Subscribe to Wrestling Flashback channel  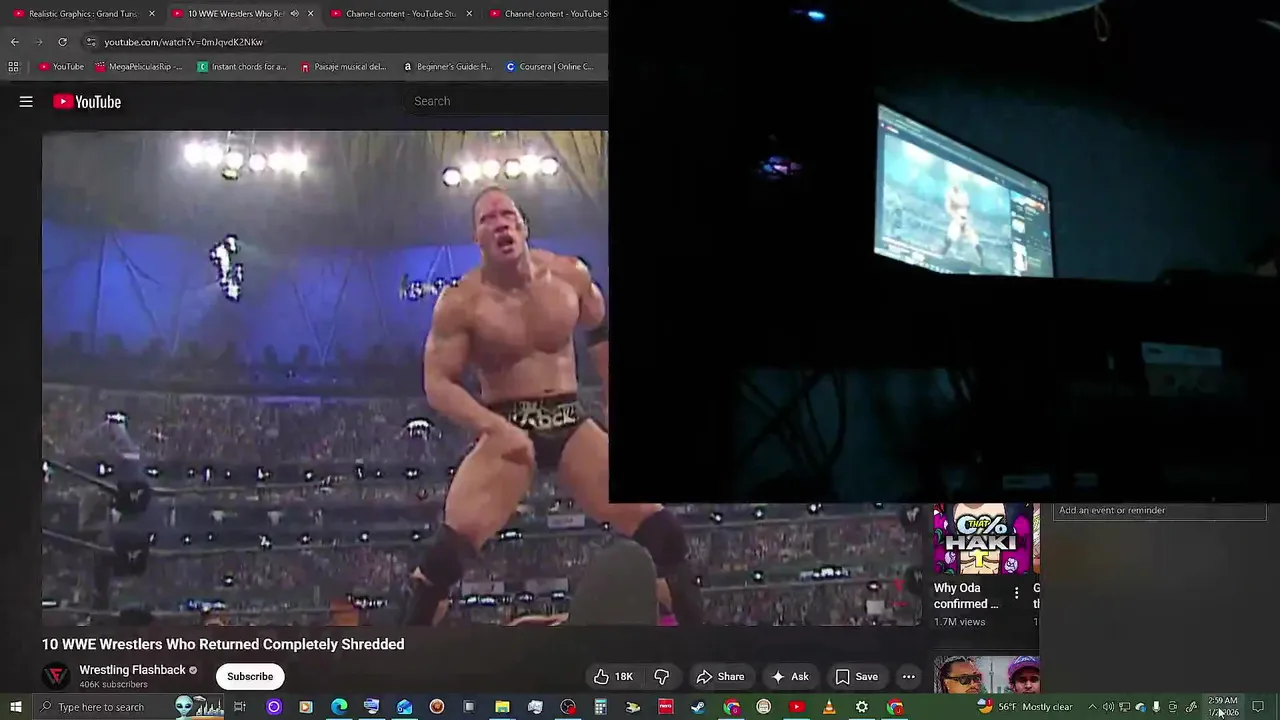pos(250,676)
